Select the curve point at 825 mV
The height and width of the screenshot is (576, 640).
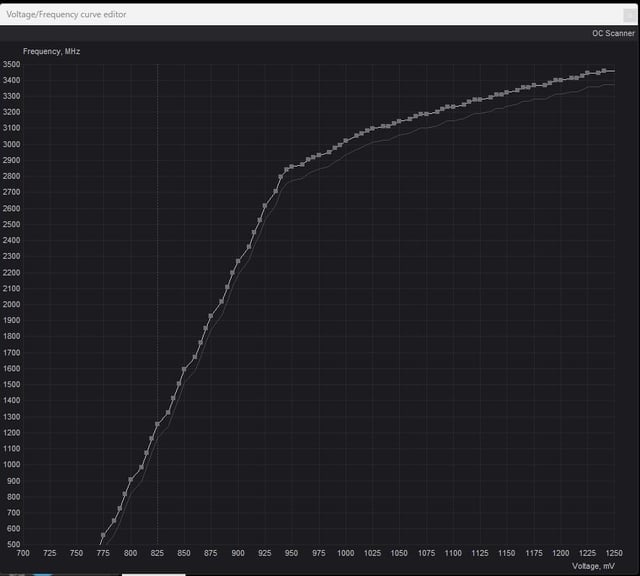tap(158, 425)
